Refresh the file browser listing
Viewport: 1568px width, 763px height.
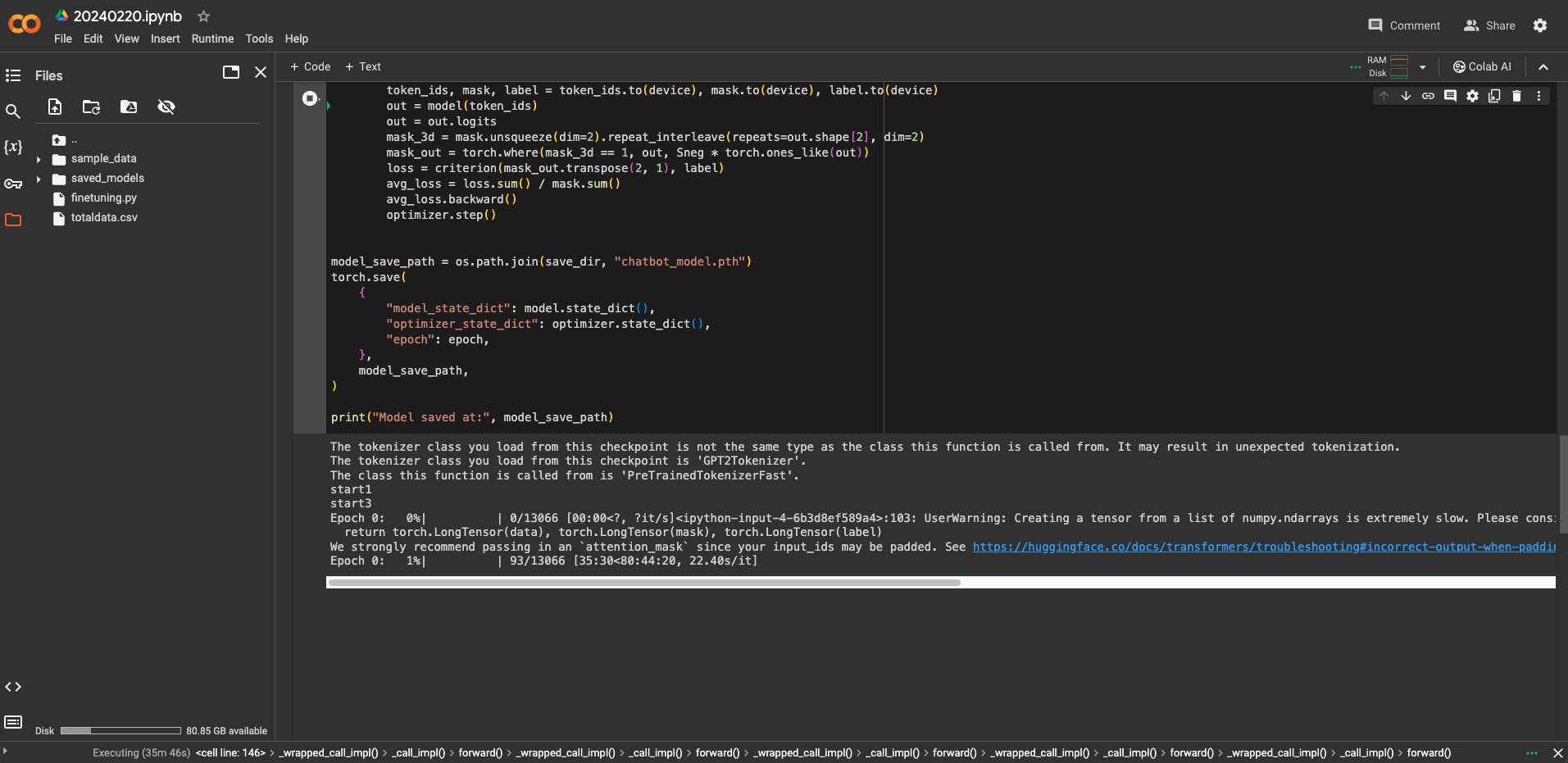coord(92,107)
